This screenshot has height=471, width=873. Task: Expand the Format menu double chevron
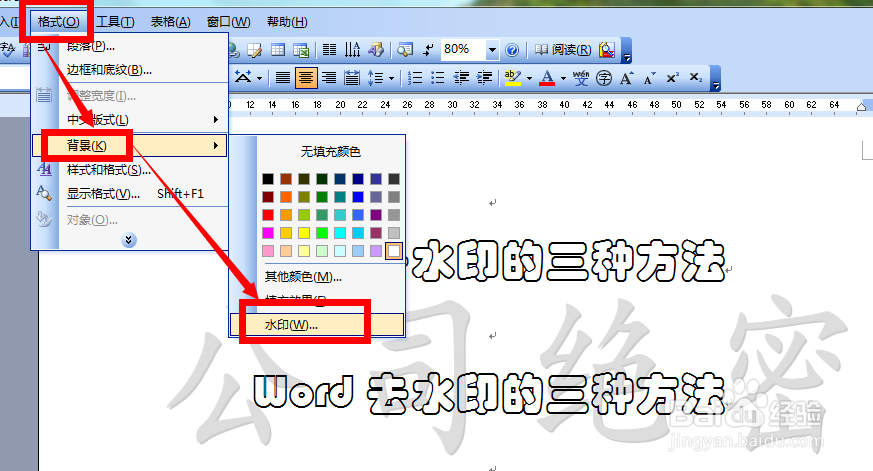click(x=129, y=240)
